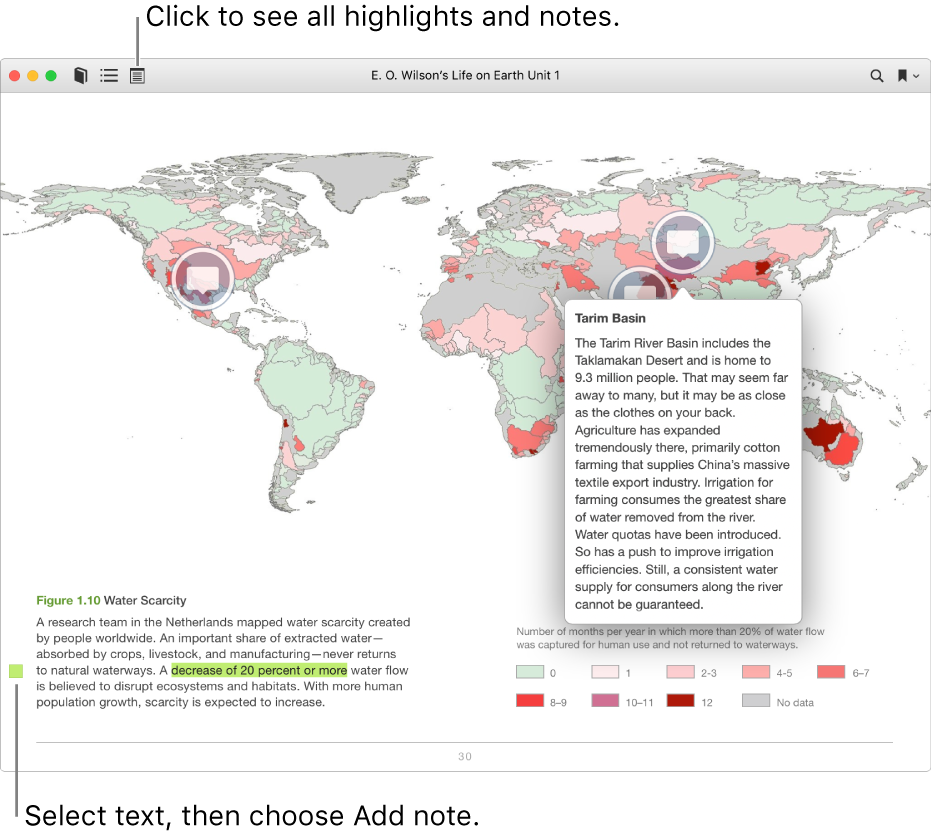
Task: Click the 'Tarim Basin' popover heading
Action: (x=610, y=318)
